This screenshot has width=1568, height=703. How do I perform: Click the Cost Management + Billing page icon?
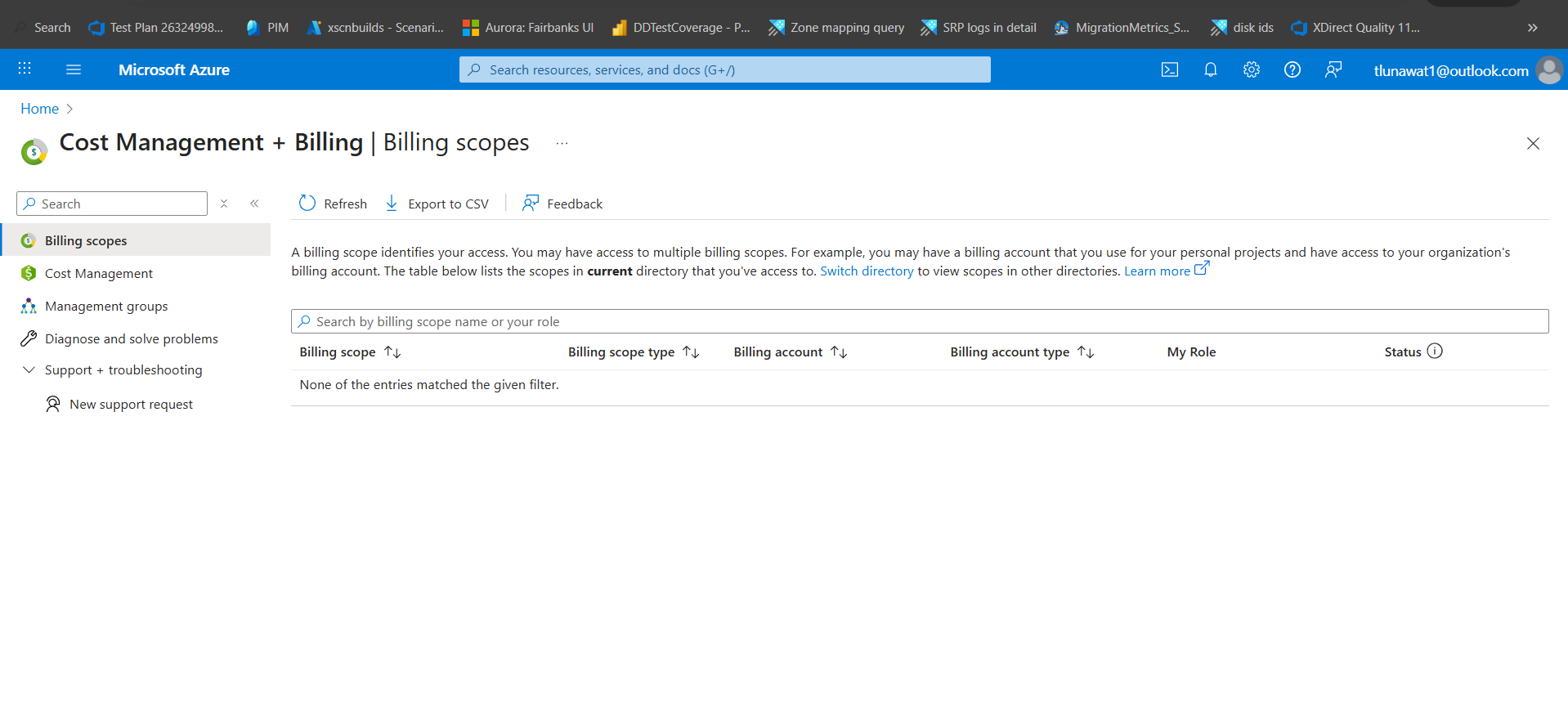point(34,151)
